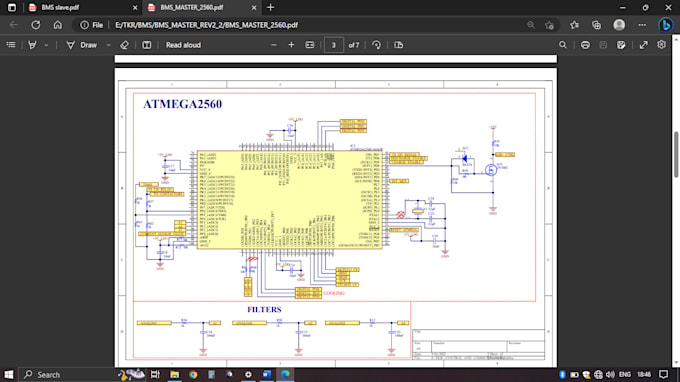
Task: Click the Edge icon on taskbar
Action: tap(285, 375)
